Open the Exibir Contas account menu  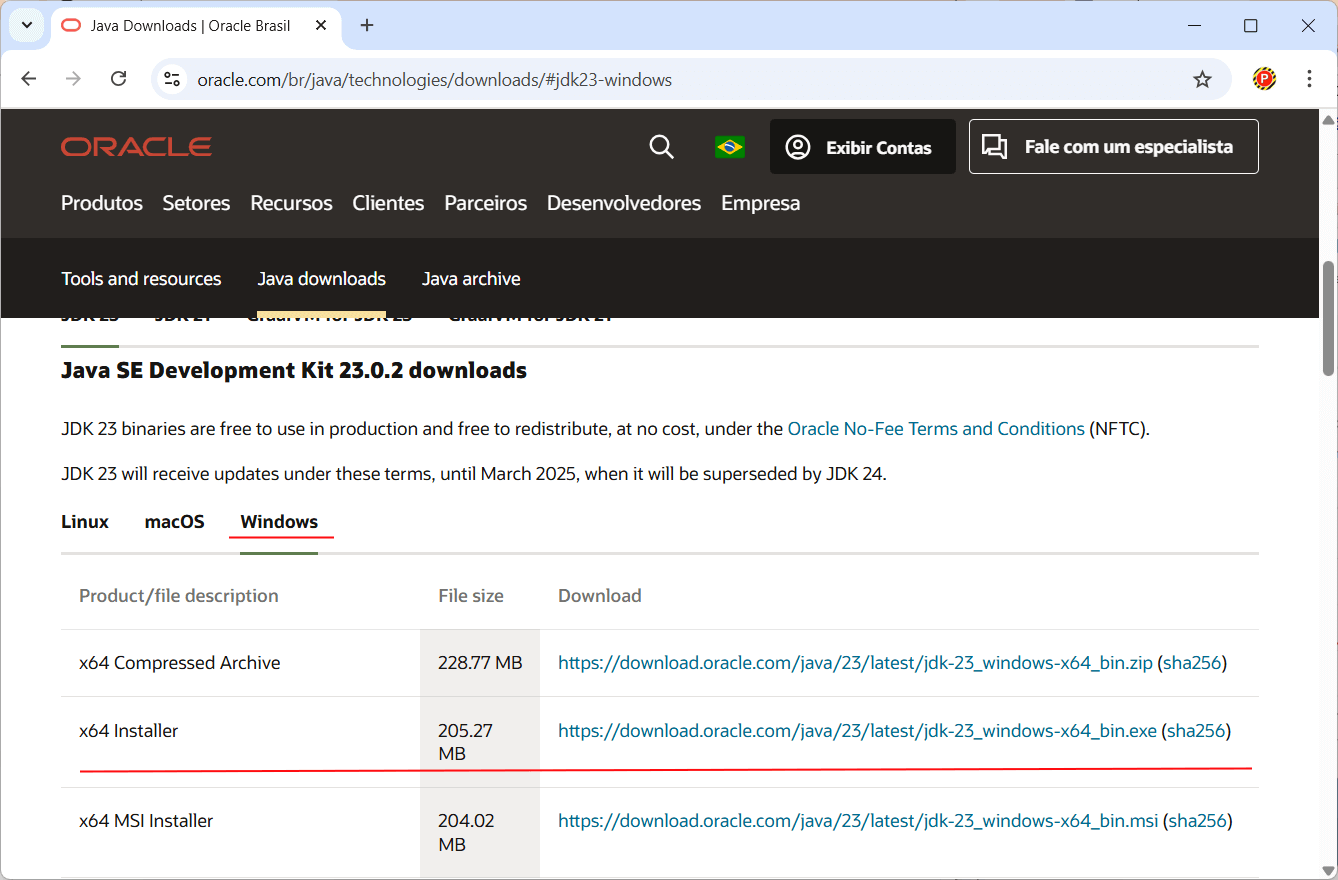pos(862,147)
